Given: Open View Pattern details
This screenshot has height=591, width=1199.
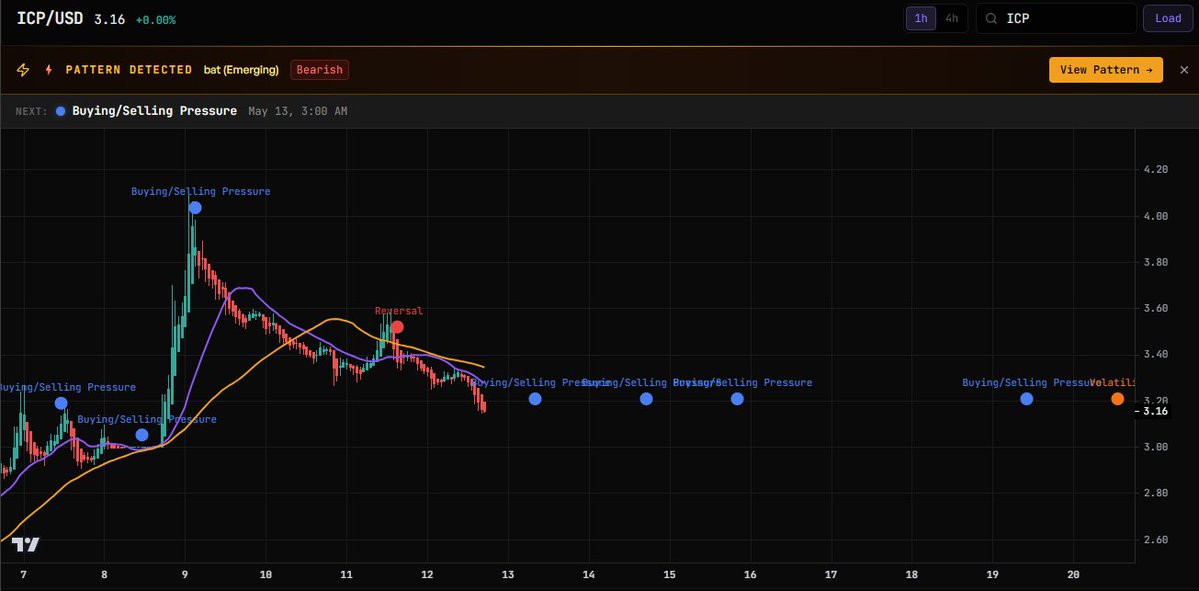Looking at the screenshot, I should click(x=1106, y=70).
